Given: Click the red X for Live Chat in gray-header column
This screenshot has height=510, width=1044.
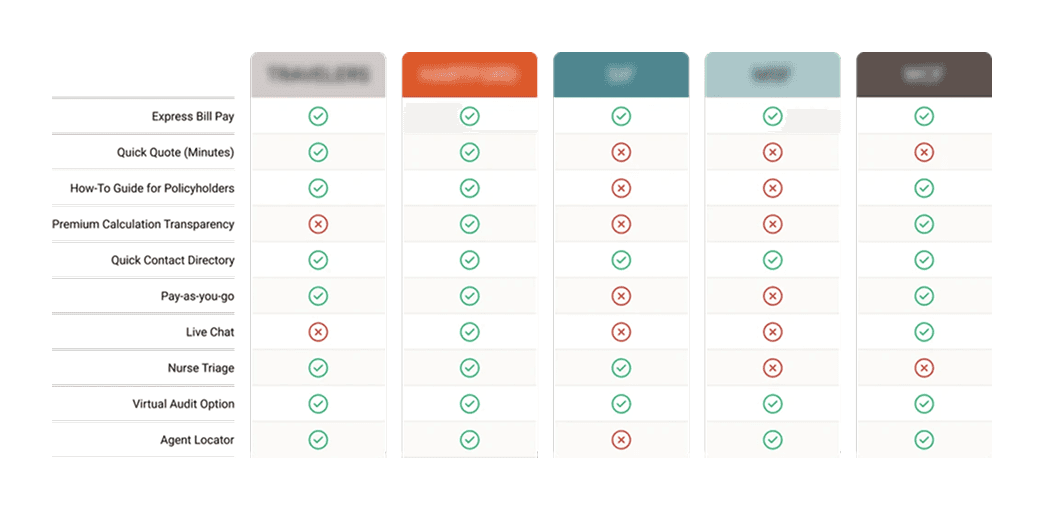Looking at the screenshot, I should [x=318, y=332].
